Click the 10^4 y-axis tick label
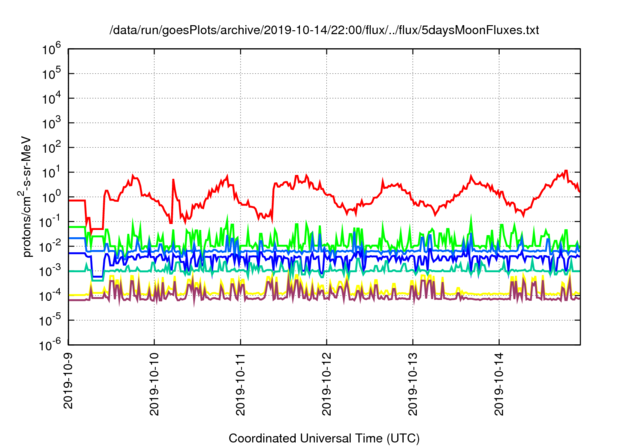The image size is (640, 448). 51,98
